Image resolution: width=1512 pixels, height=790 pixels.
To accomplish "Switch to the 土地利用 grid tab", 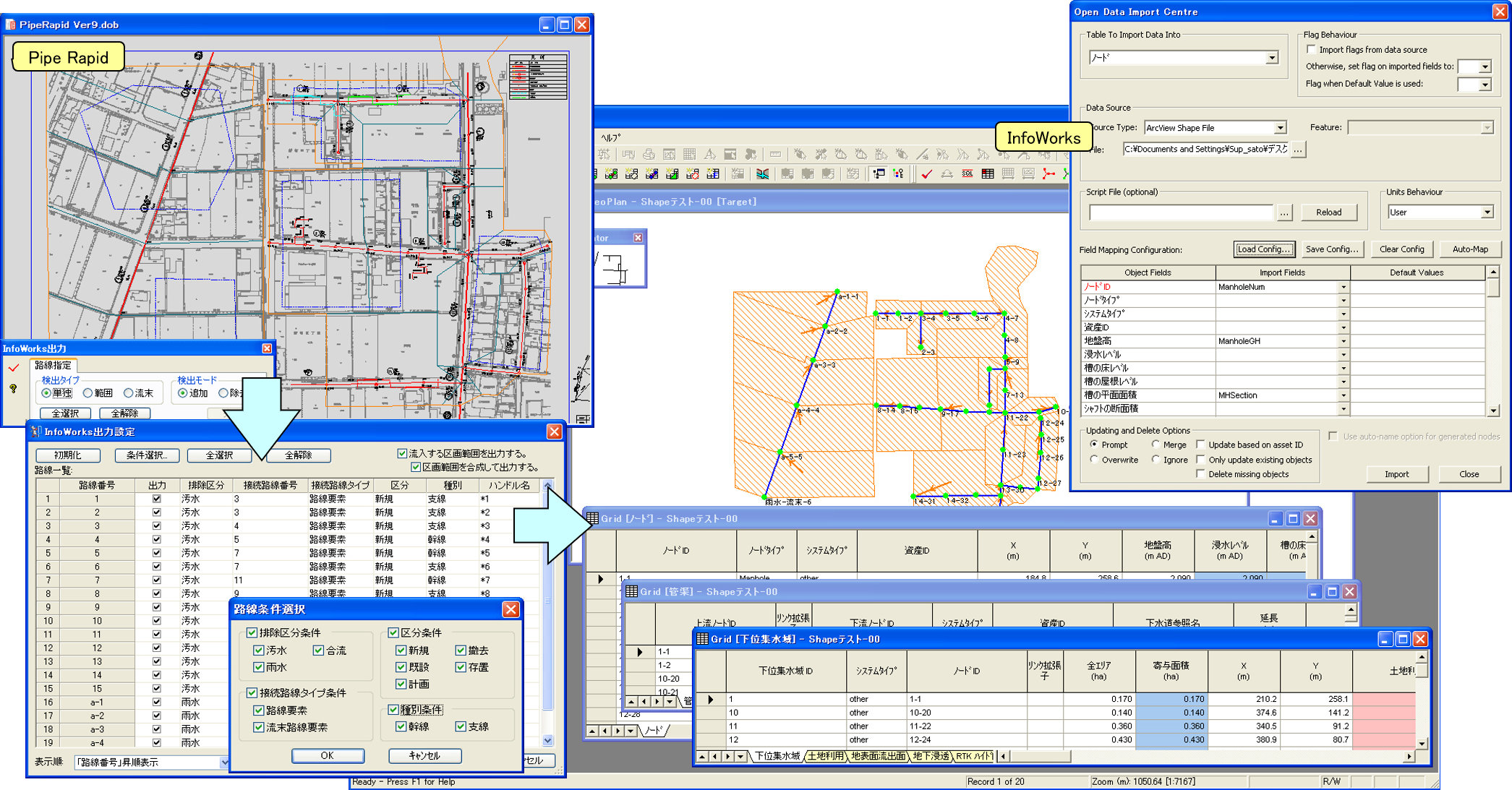I will 825,757.
